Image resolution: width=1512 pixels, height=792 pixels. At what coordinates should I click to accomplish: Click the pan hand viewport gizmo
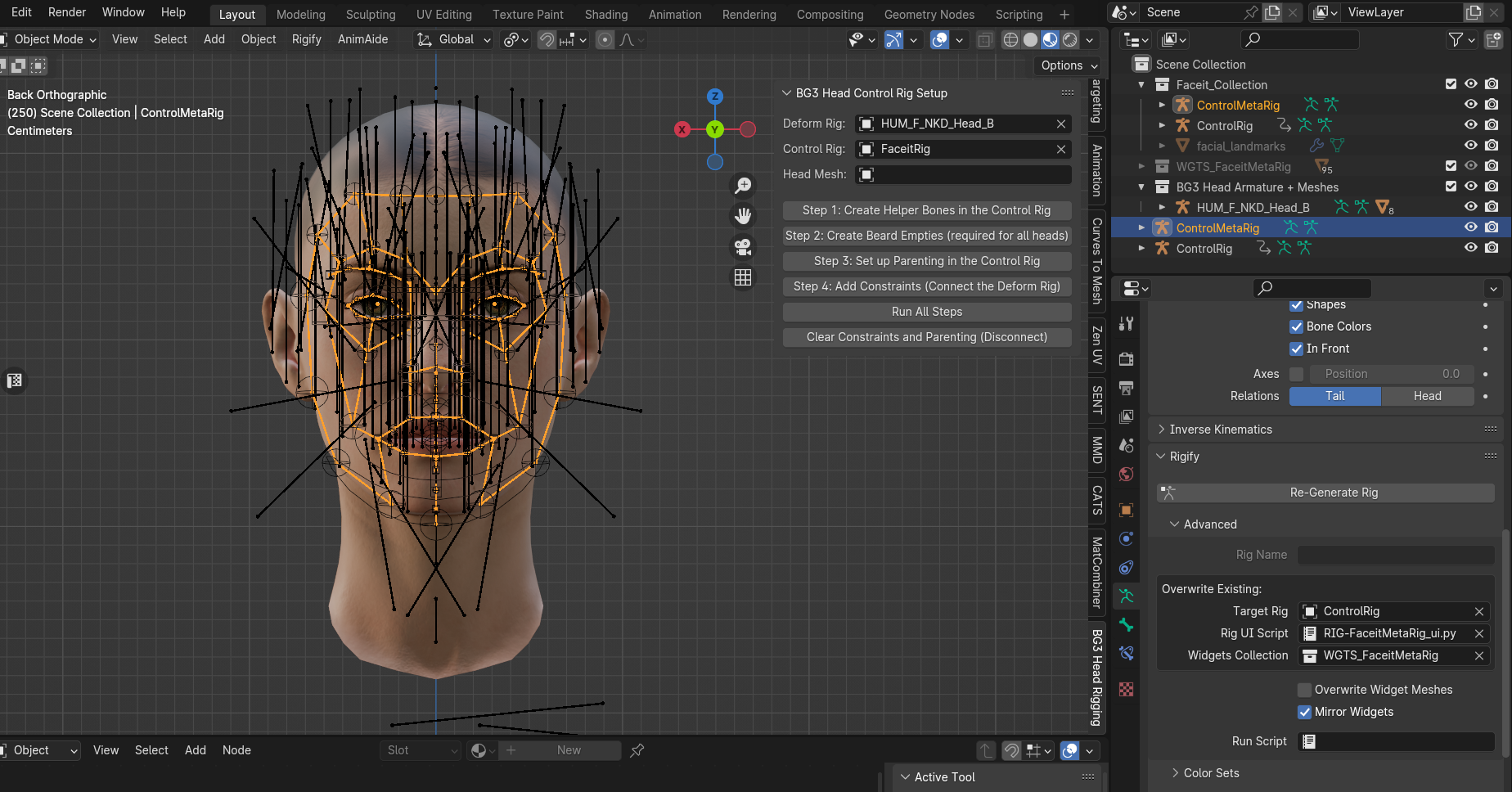tap(743, 216)
